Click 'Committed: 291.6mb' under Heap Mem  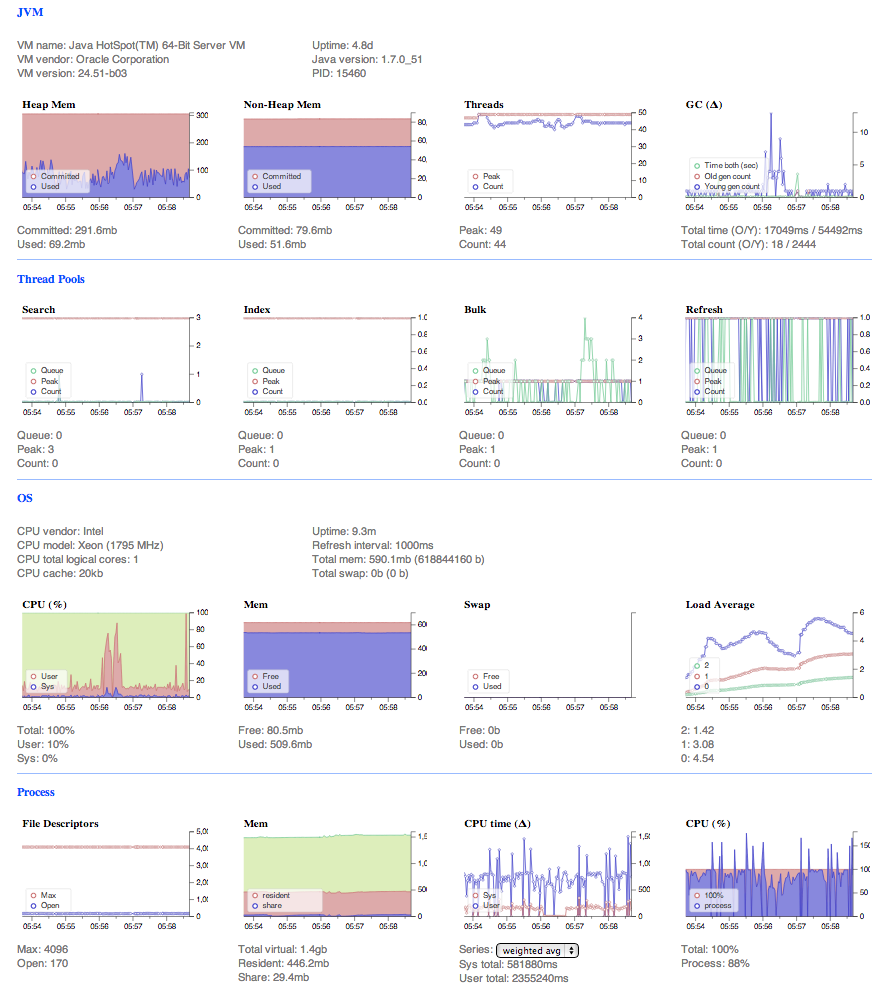point(67,230)
